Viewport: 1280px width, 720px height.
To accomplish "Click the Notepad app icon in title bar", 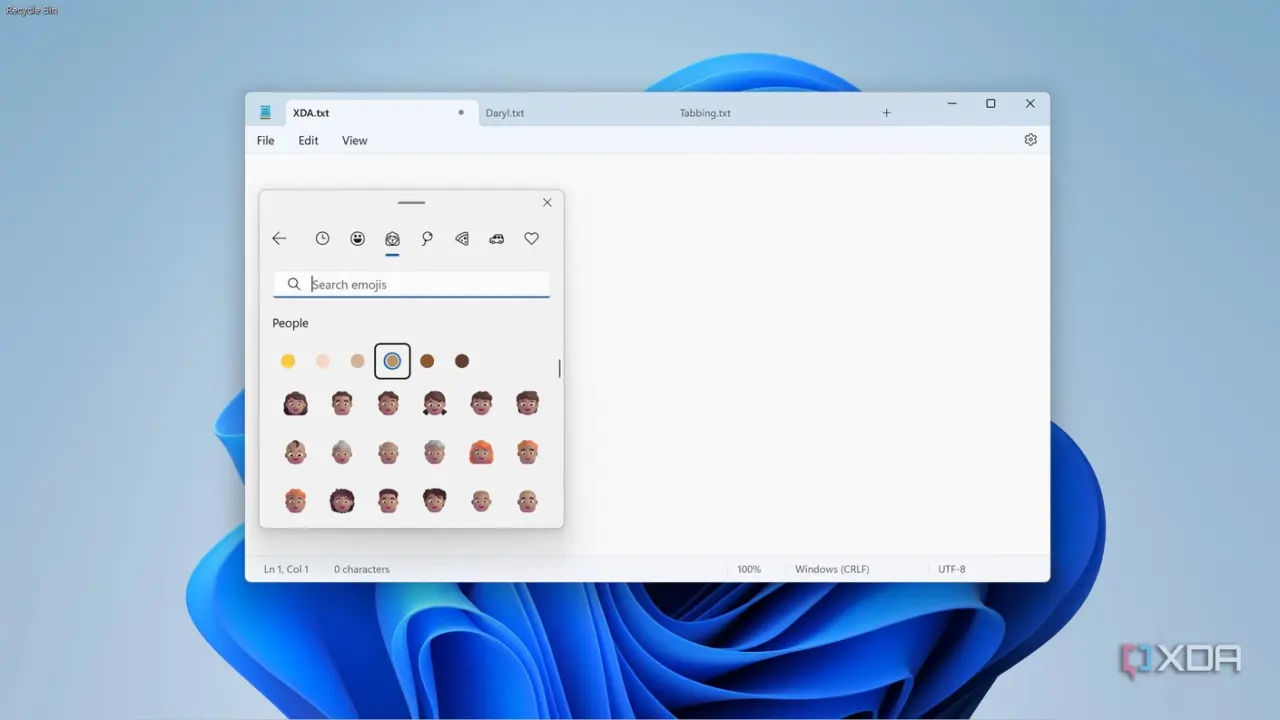I will [265, 112].
